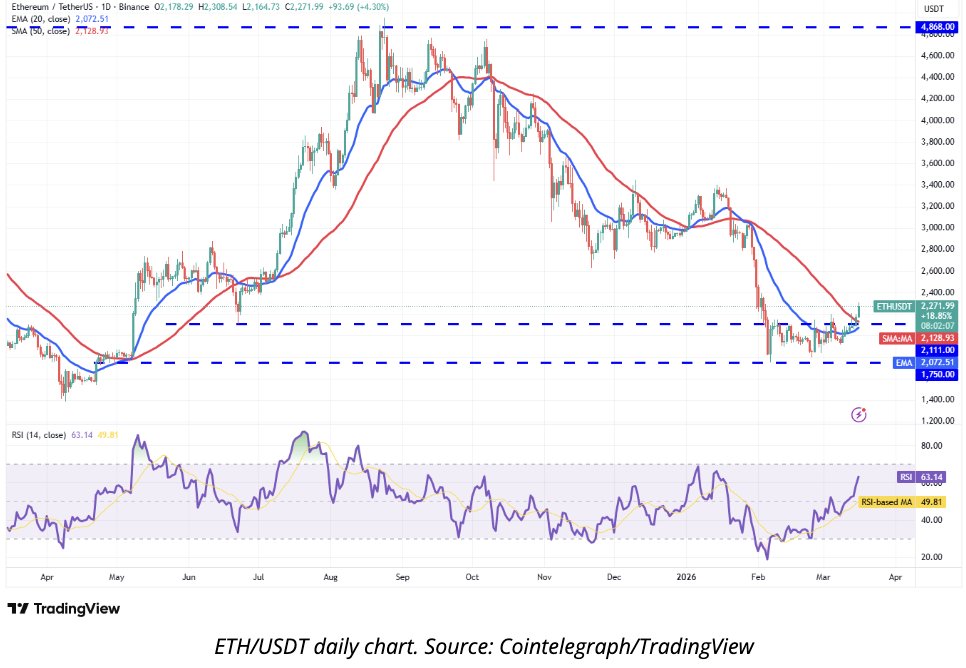The image size is (966, 668).
Task: Click the 1,200.00 price axis label
Action: pyautogui.click(x=938, y=421)
